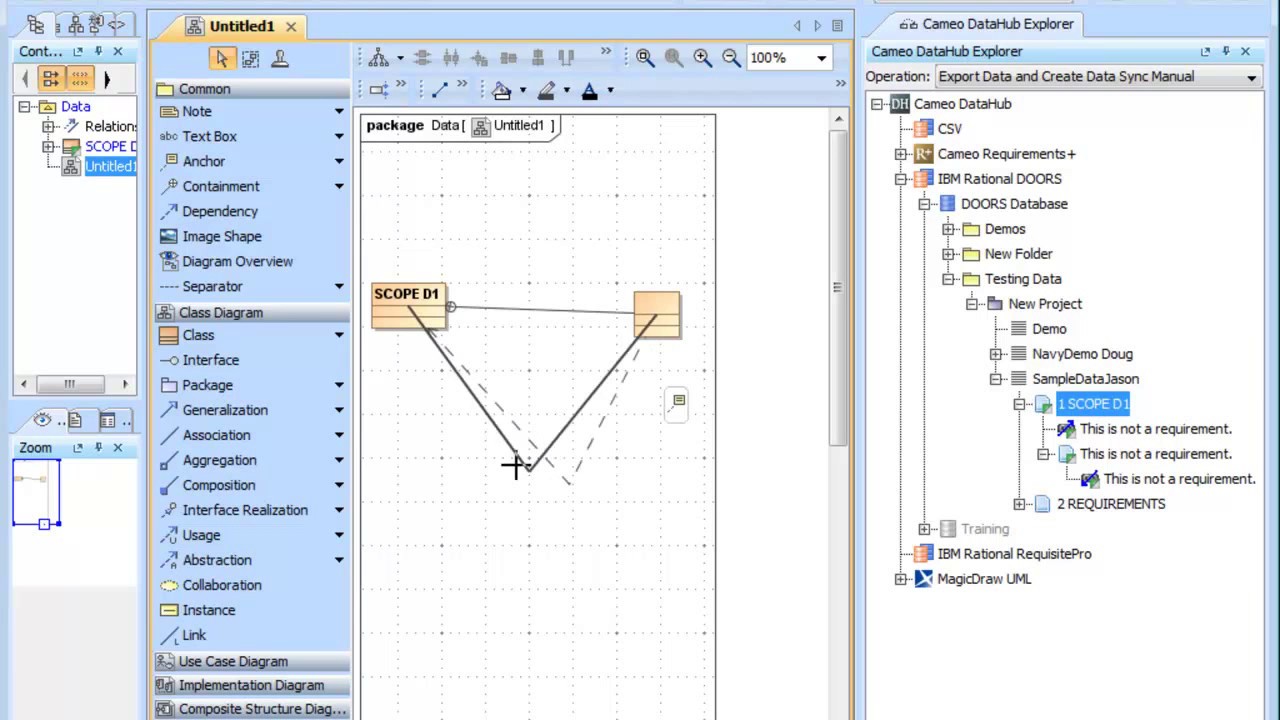The height and width of the screenshot is (720, 1280).
Task: Switch to the Containment tree tab icon
Action: click(x=36, y=25)
